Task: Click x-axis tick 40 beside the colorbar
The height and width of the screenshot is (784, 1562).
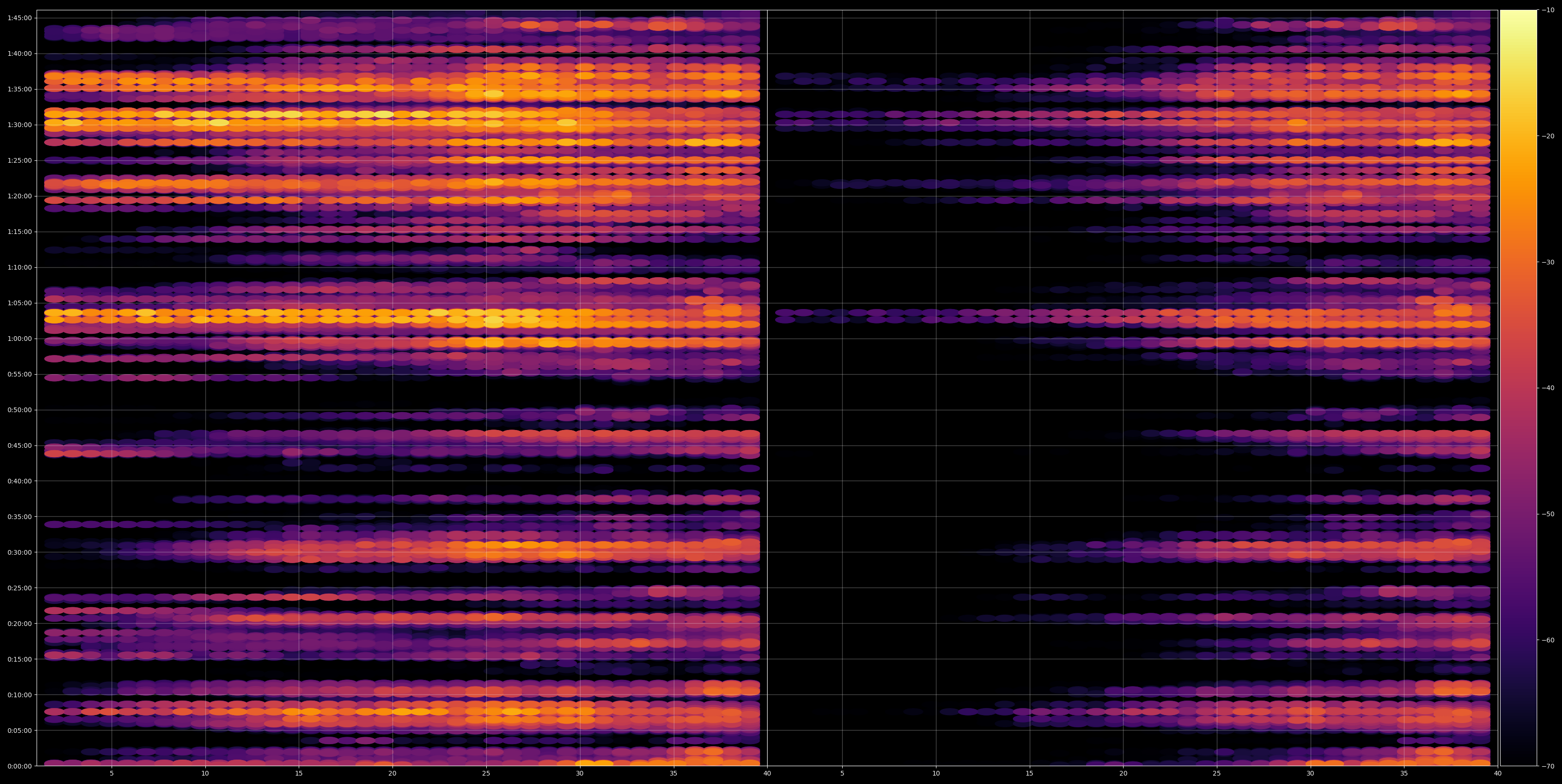Action: coord(1498,773)
